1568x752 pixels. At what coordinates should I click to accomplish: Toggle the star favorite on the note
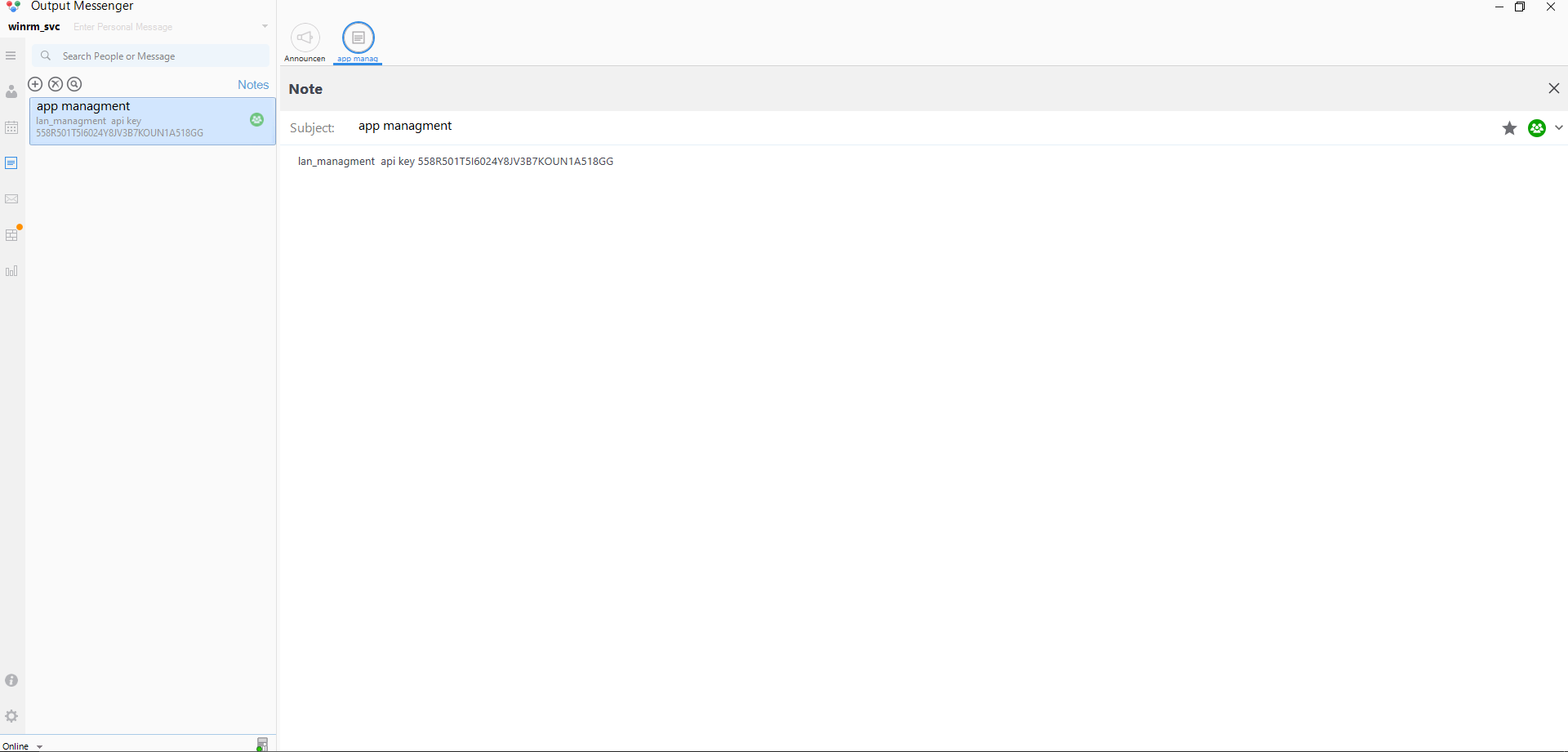point(1509,128)
